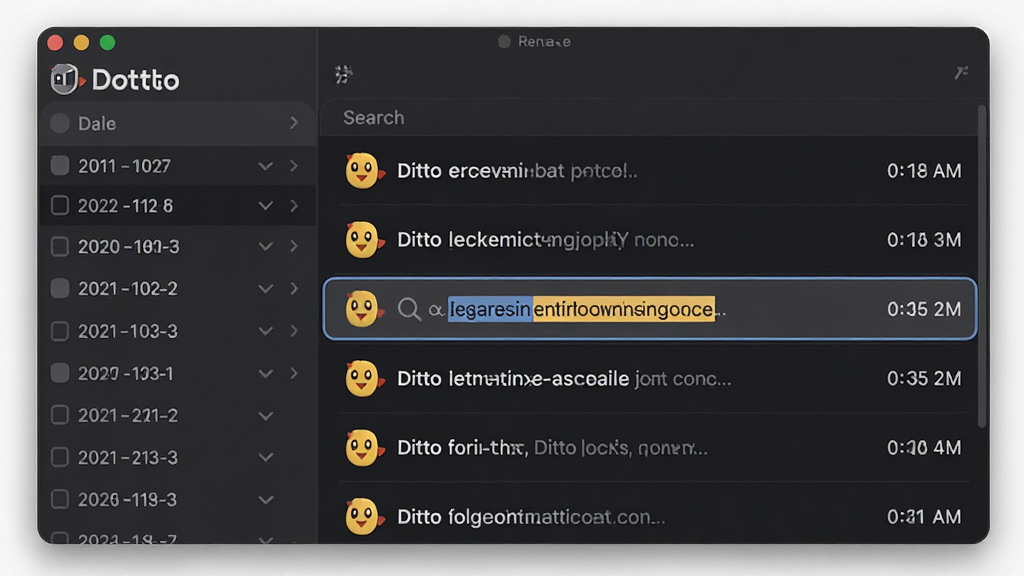Select the 'Ditto ercevminbat' clip text
The image size is (1024, 576).
[517, 171]
